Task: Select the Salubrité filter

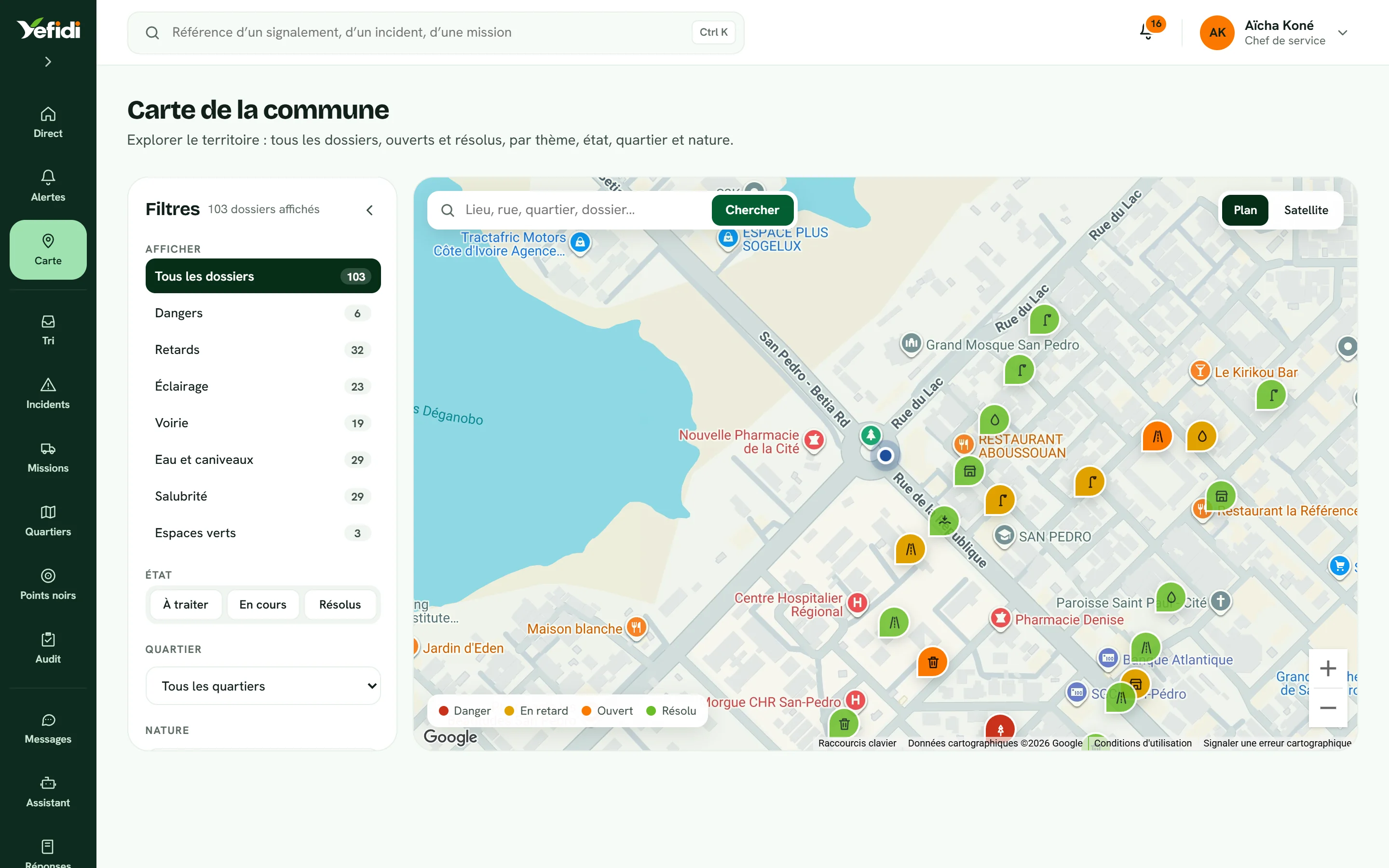Action: [263, 497]
